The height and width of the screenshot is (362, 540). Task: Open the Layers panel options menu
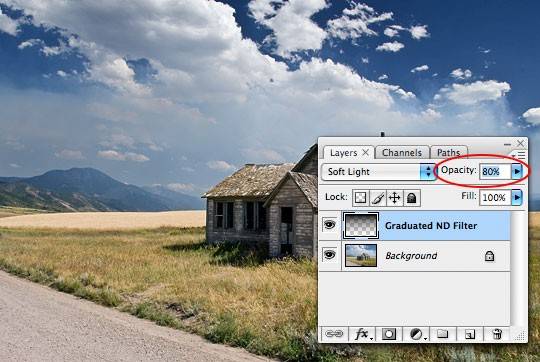coord(519,155)
